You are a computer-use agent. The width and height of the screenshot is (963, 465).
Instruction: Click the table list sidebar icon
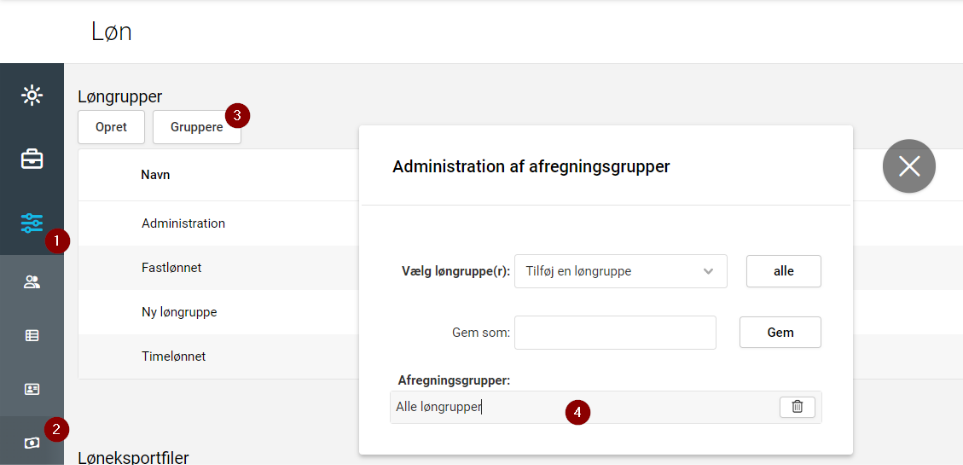point(32,336)
